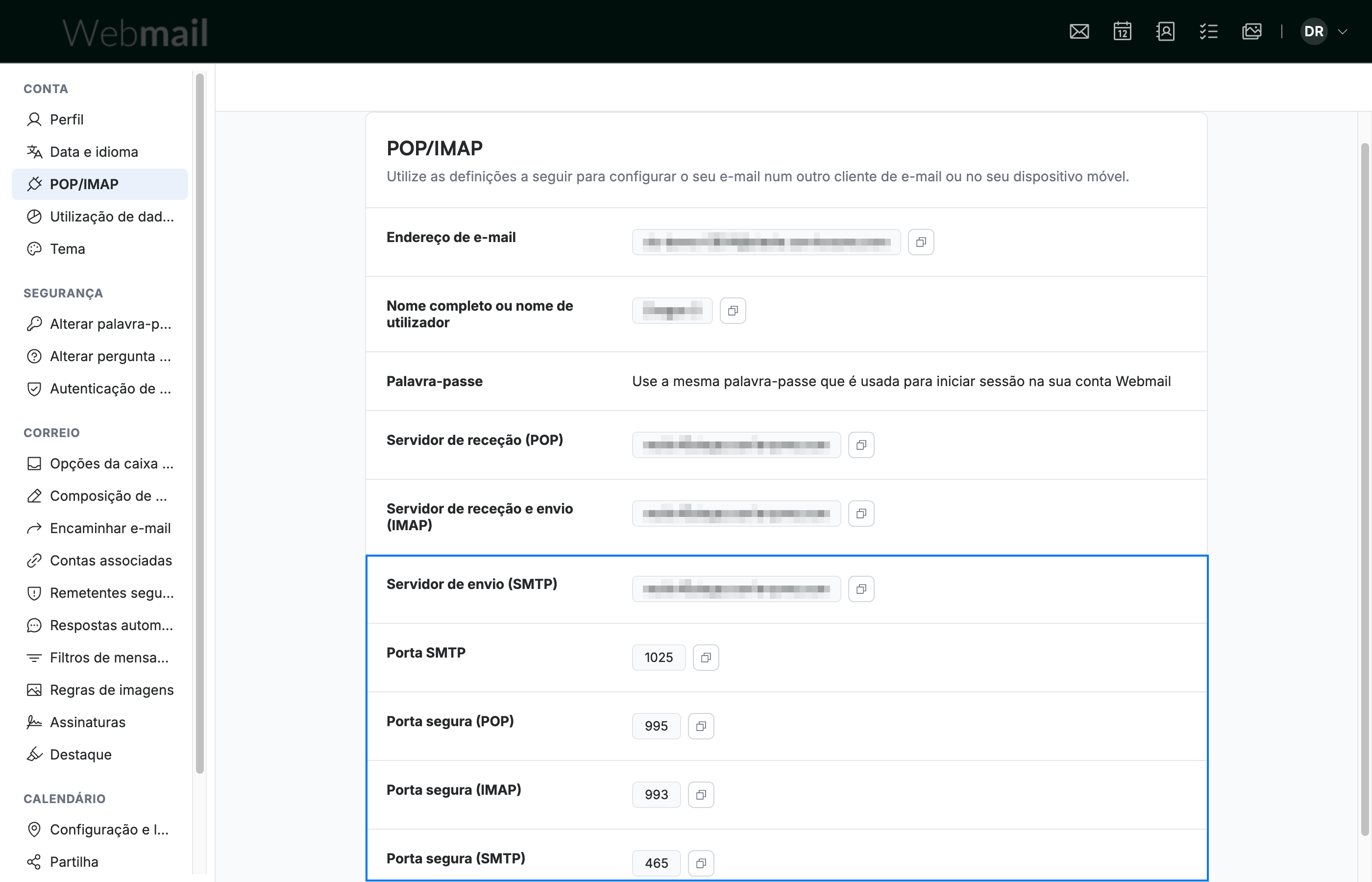Open Tema settings
The width and height of the screenshot is (1372, 882).
(x=99, y=249)
